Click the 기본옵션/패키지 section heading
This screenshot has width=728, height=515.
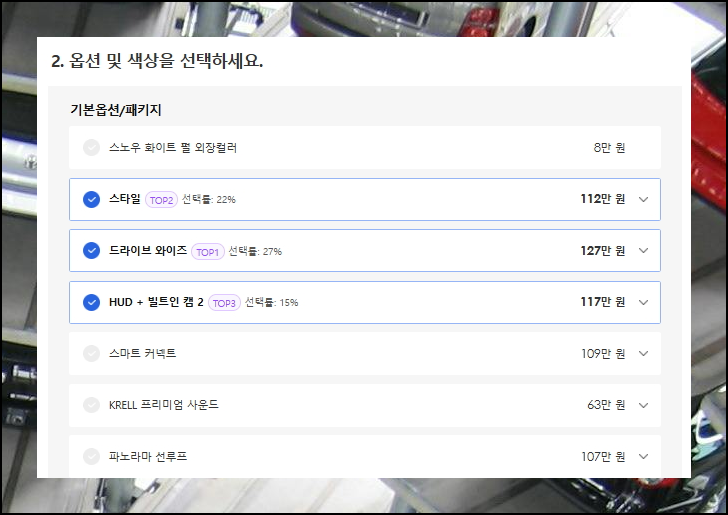116,110
